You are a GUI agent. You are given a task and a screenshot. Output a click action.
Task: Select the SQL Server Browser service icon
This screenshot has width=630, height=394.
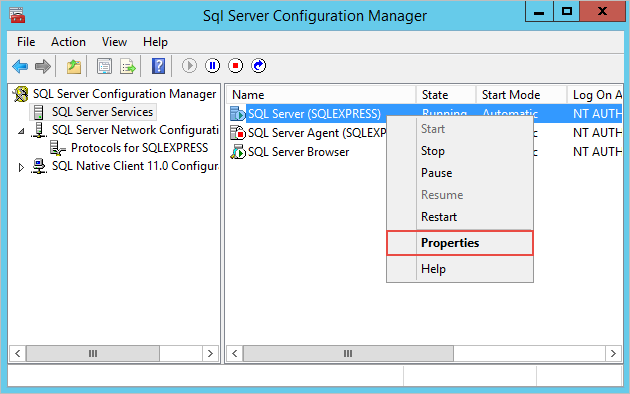point(237,152)
